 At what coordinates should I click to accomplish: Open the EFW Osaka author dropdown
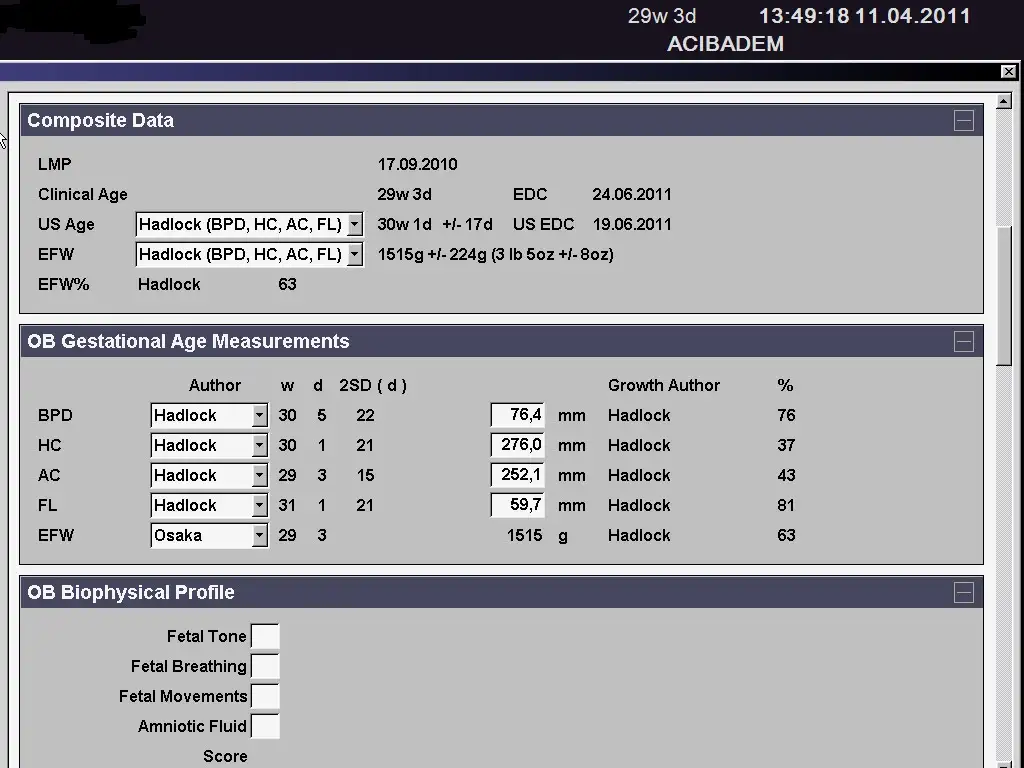pos(259,536)
